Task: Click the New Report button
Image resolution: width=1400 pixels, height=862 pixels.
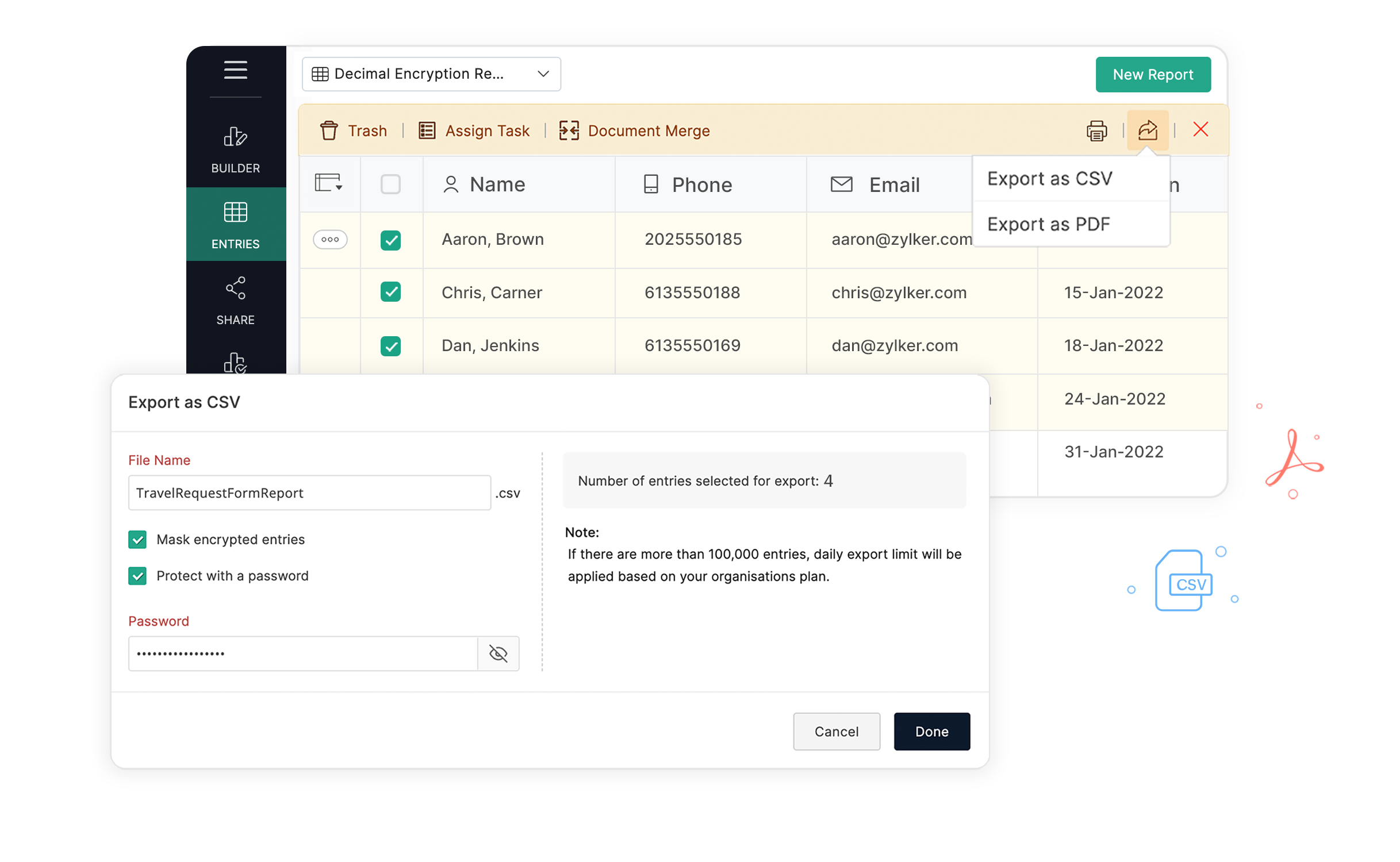Action: point(1153,74)
